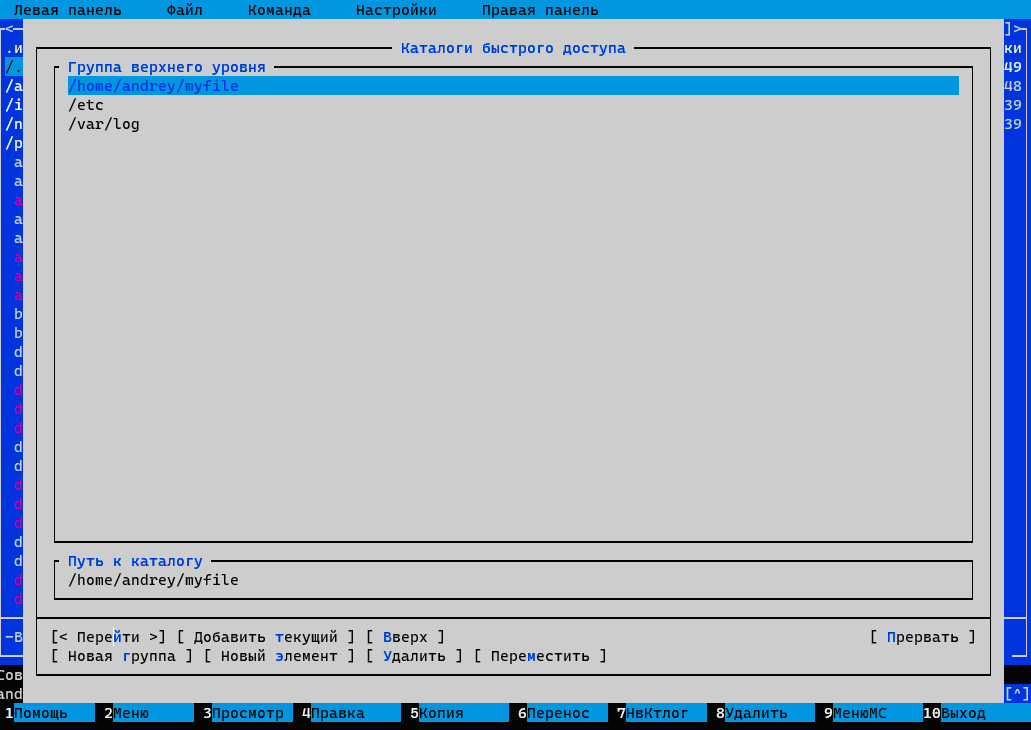This screenshot has width=1031, height=730.
Task: Click the 4 Правка function key
Action: [x=350, y=713]
